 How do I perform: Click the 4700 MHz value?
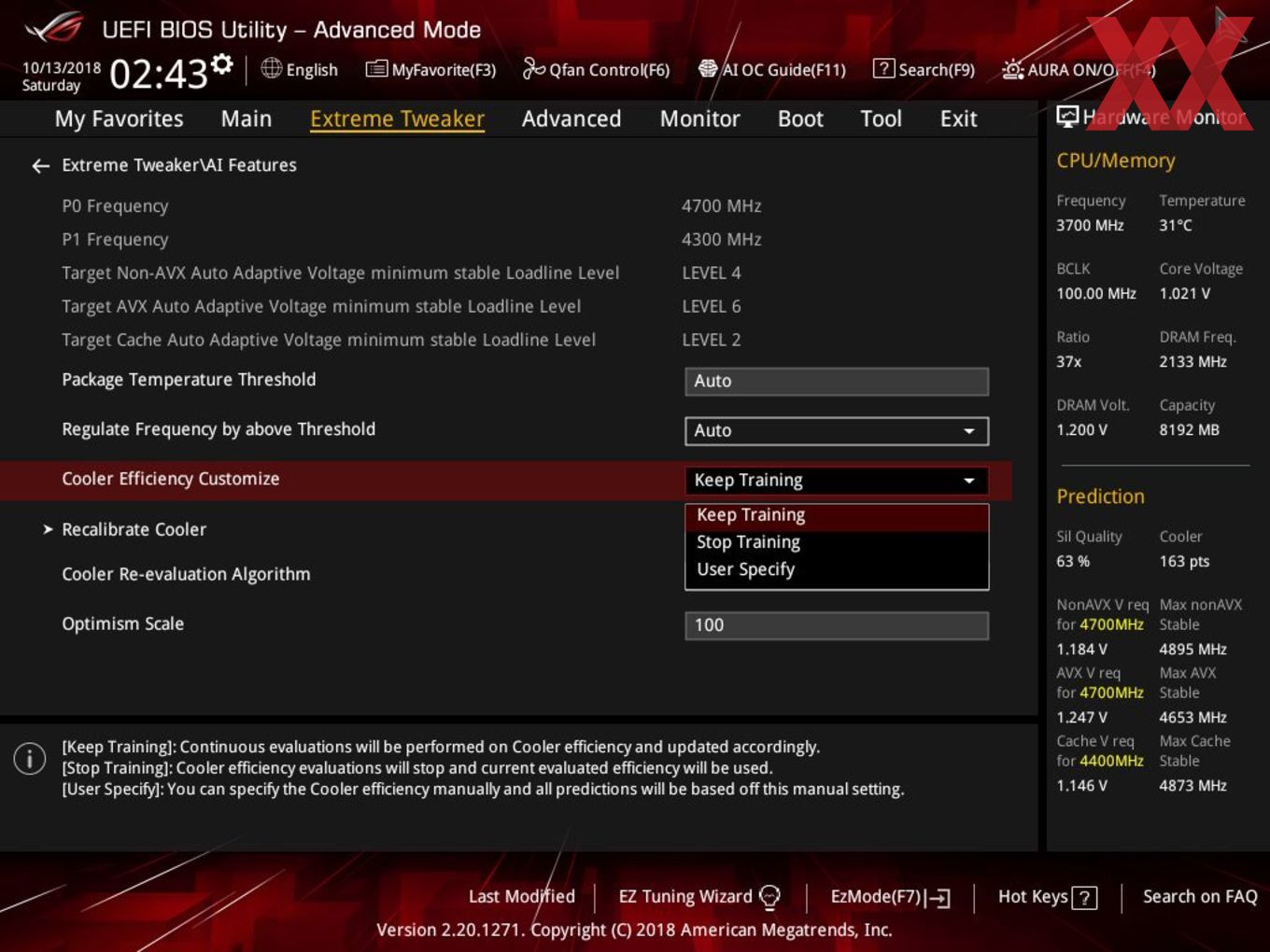click(722, 206)
